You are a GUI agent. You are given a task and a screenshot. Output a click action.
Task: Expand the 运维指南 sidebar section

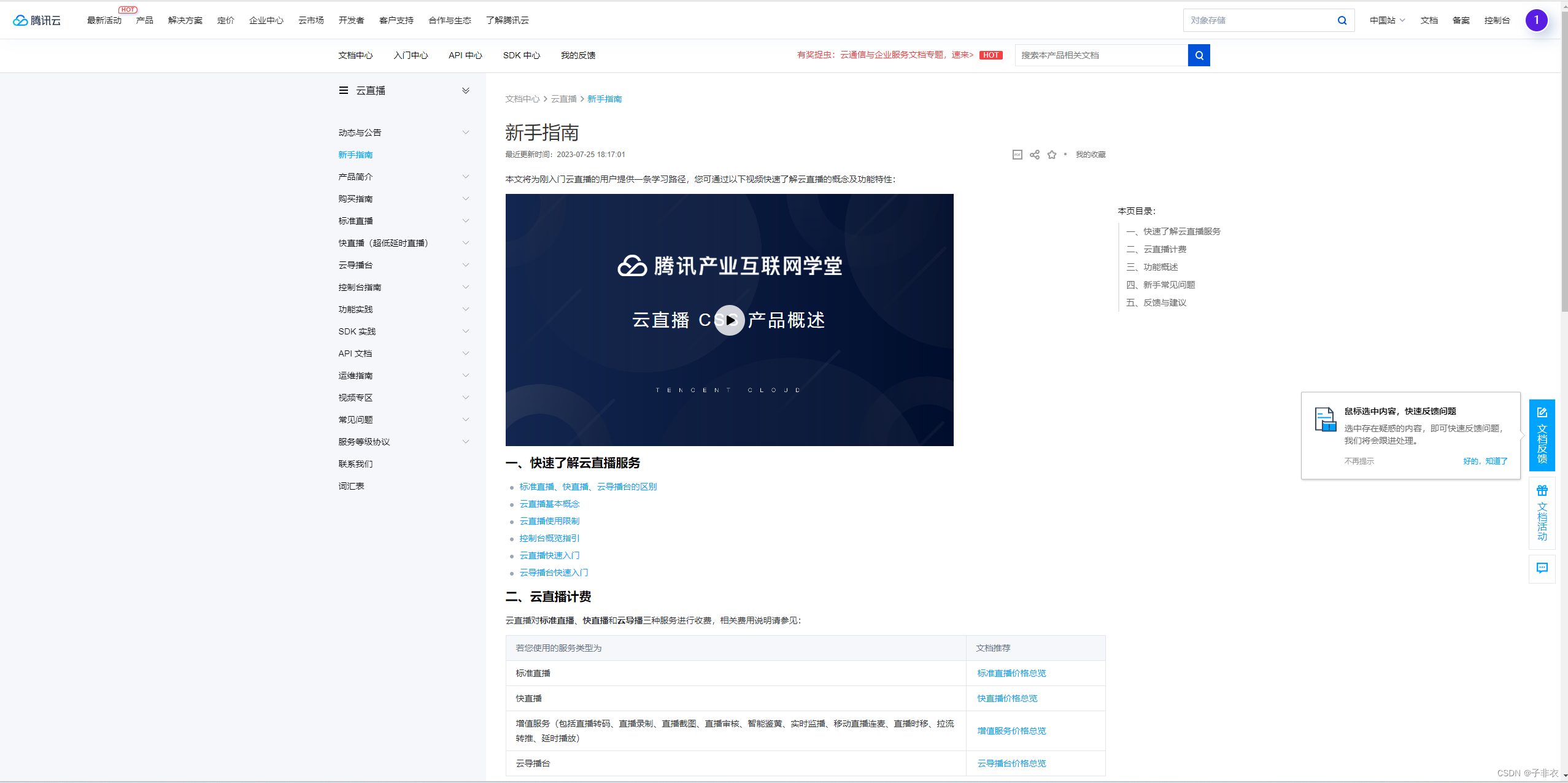(x=466, y=376)
